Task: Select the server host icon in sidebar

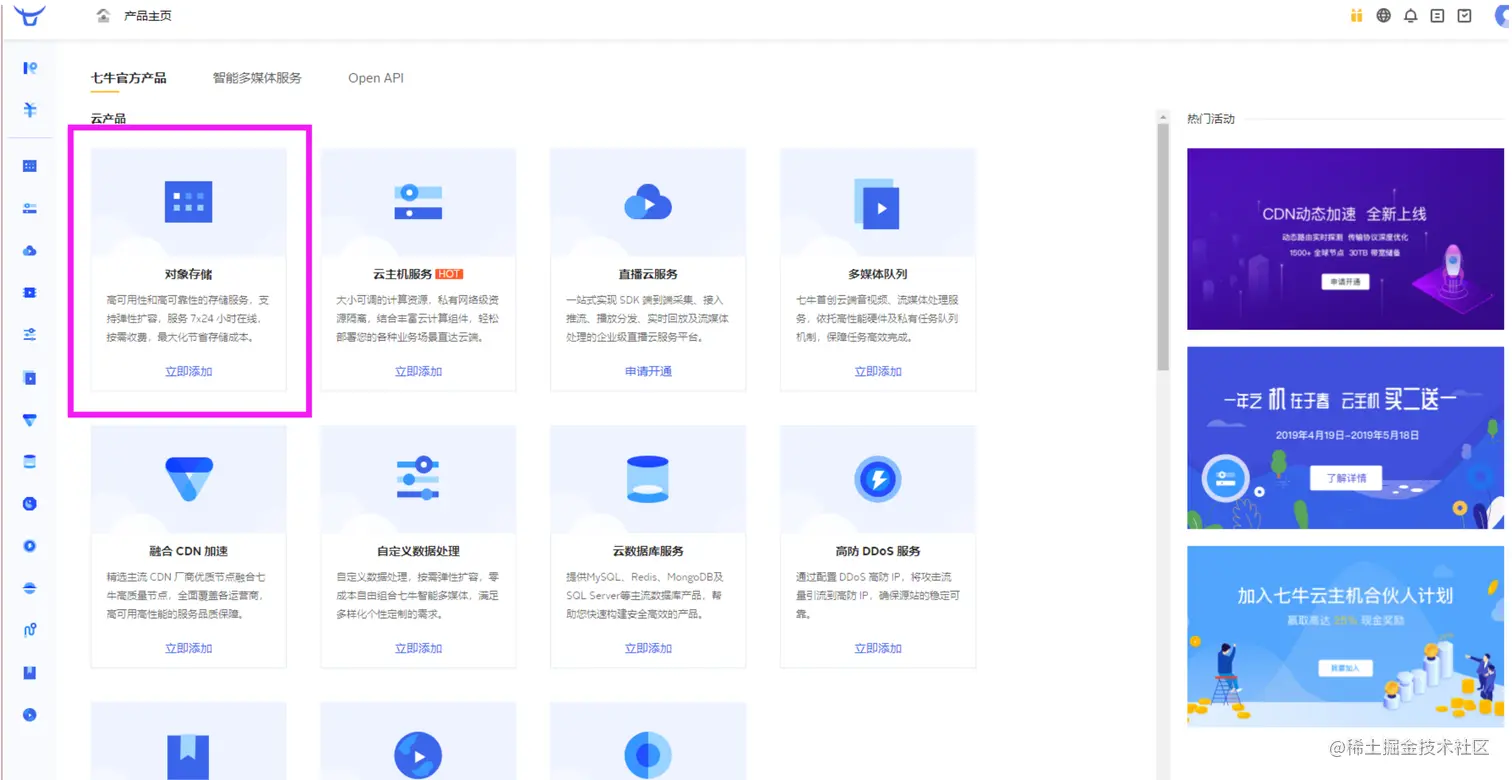Action: pos(30,208)
